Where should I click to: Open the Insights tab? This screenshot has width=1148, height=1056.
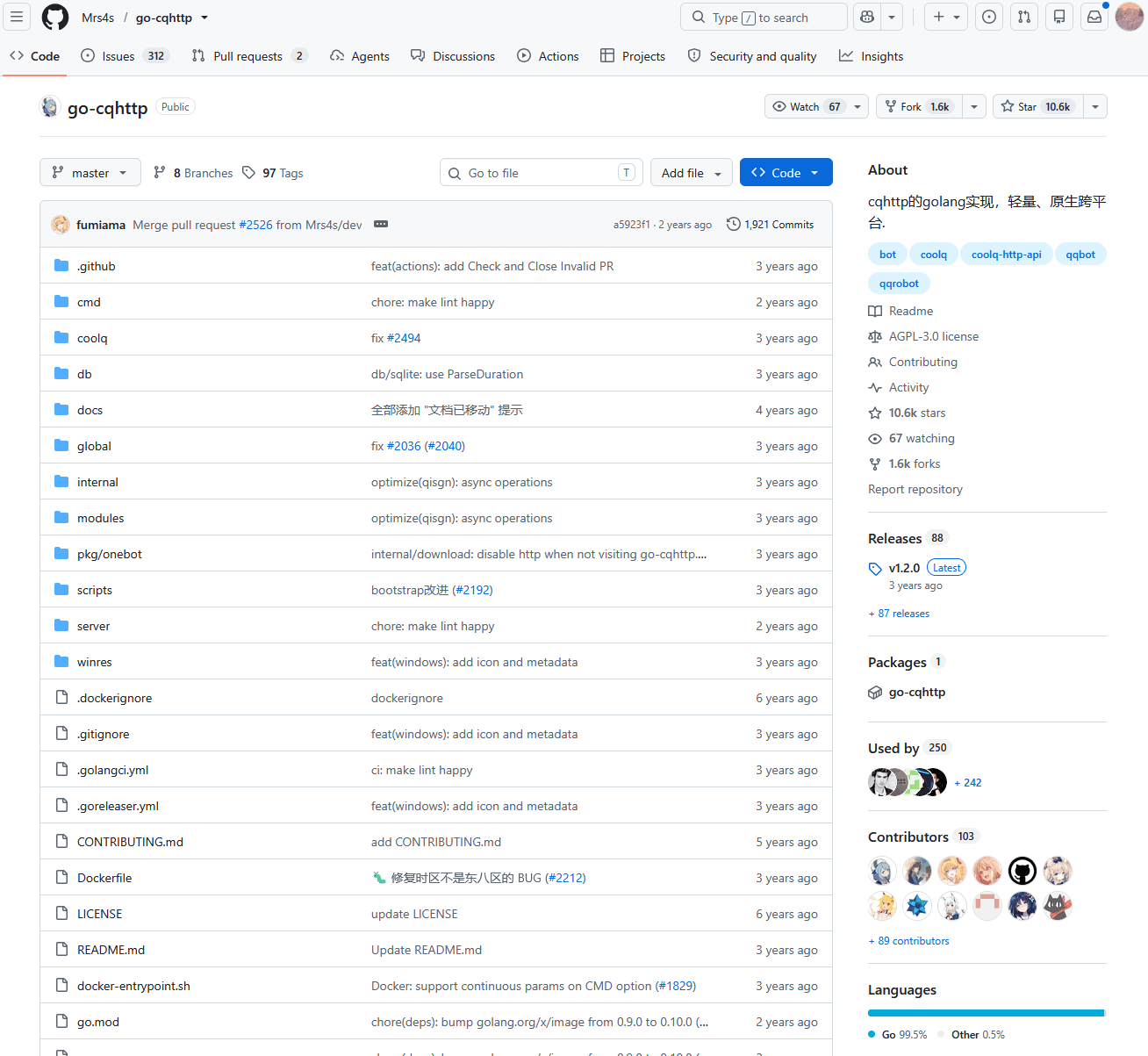pyautogui.click(x=871, y=56)
